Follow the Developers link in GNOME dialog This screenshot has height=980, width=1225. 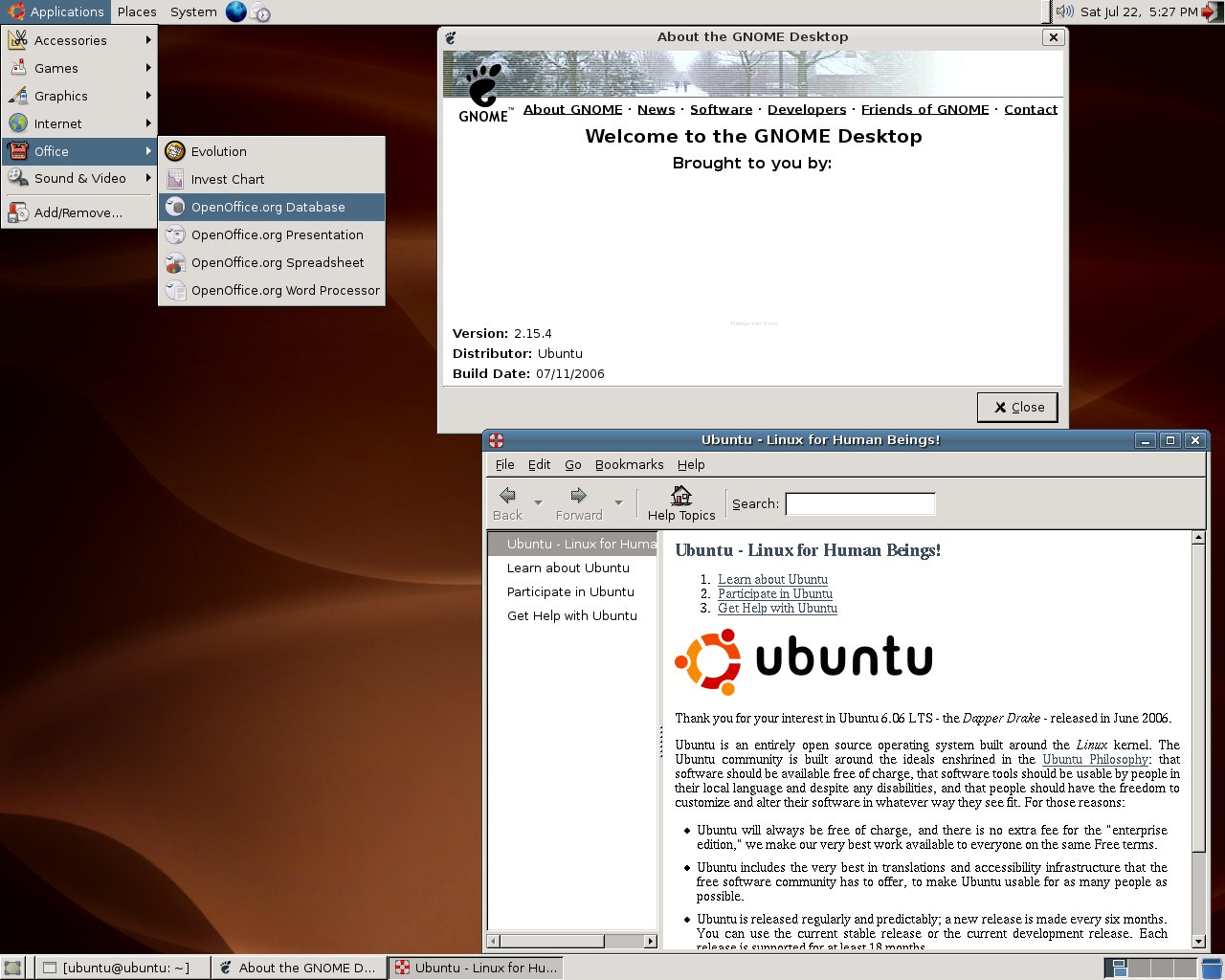pyautogui.click(x=807, y=109)
